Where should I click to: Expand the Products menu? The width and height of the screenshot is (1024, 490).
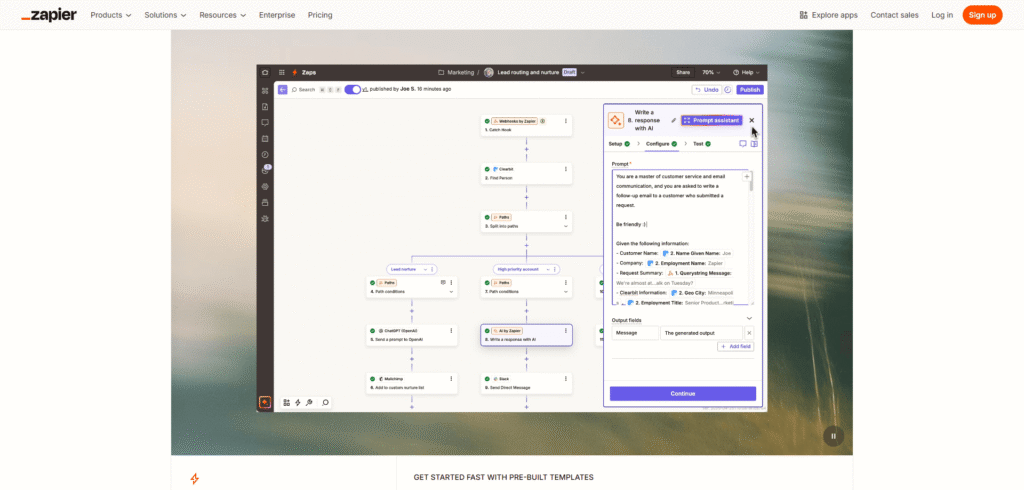pos(111,15)
